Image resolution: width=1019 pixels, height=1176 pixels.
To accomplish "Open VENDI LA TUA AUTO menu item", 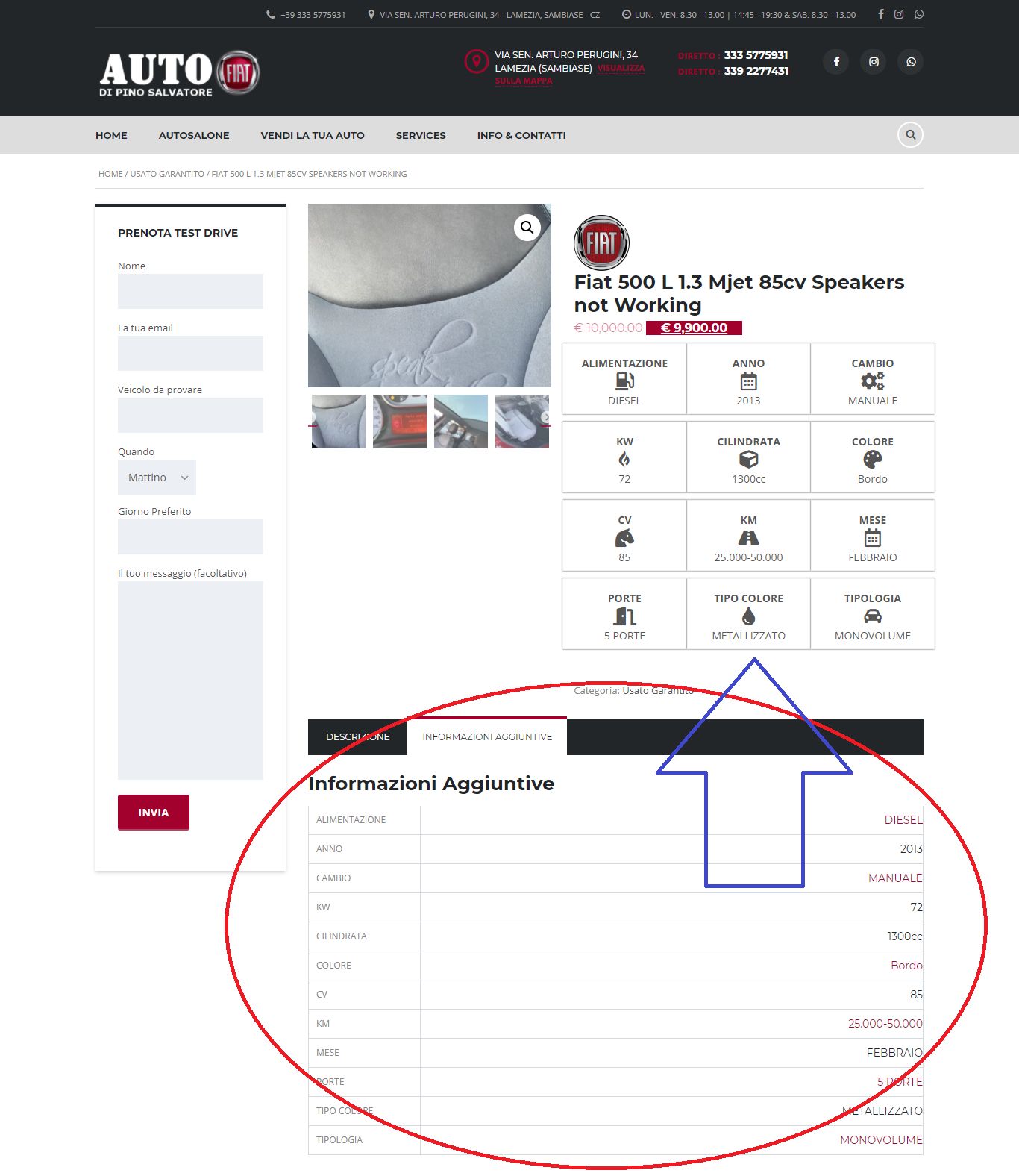I will [313, 135].
